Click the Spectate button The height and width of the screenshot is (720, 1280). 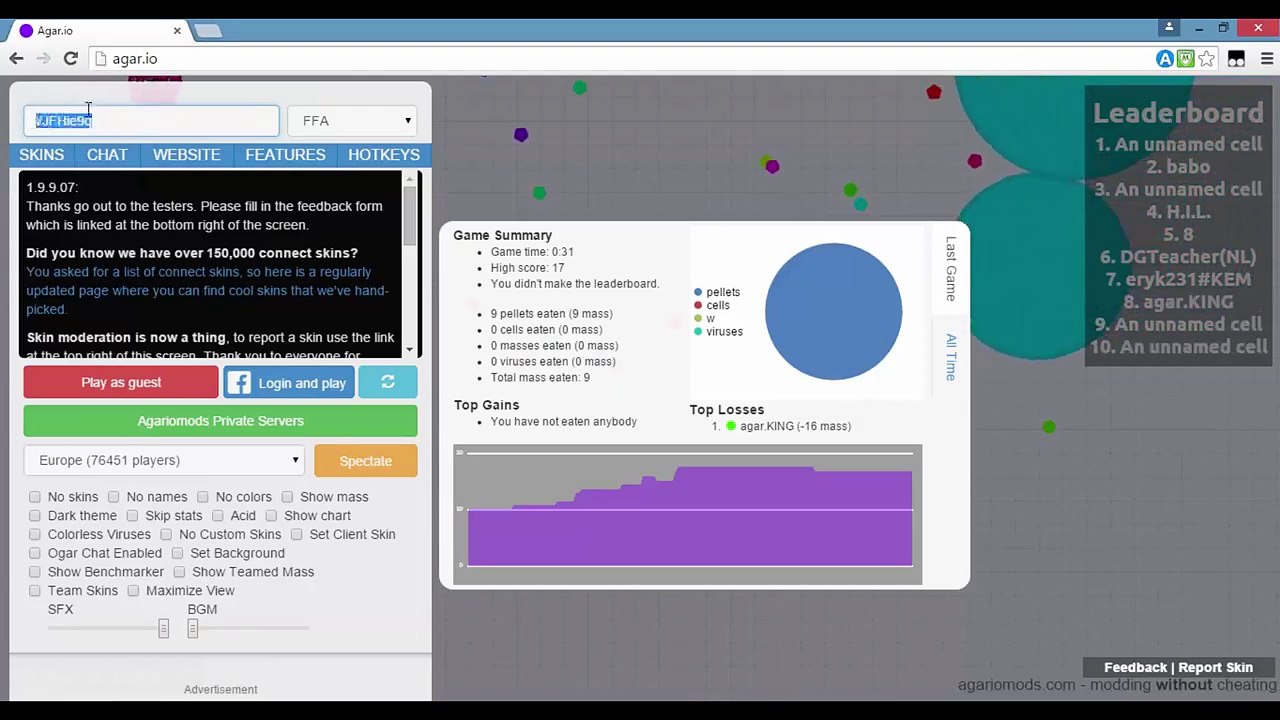pyautogui.click(x=365, y=461)
